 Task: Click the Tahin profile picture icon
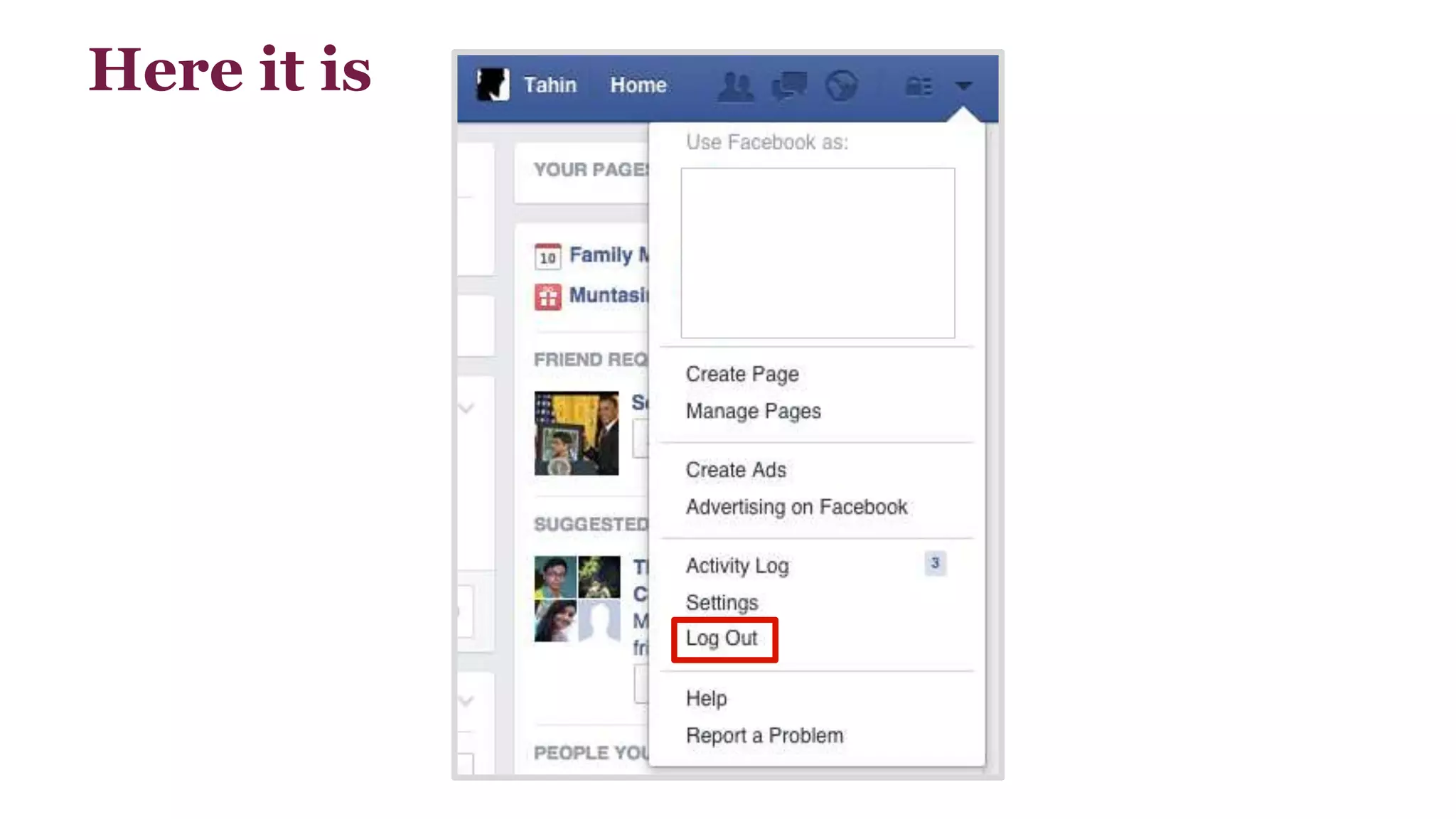(x=493, y=85)
